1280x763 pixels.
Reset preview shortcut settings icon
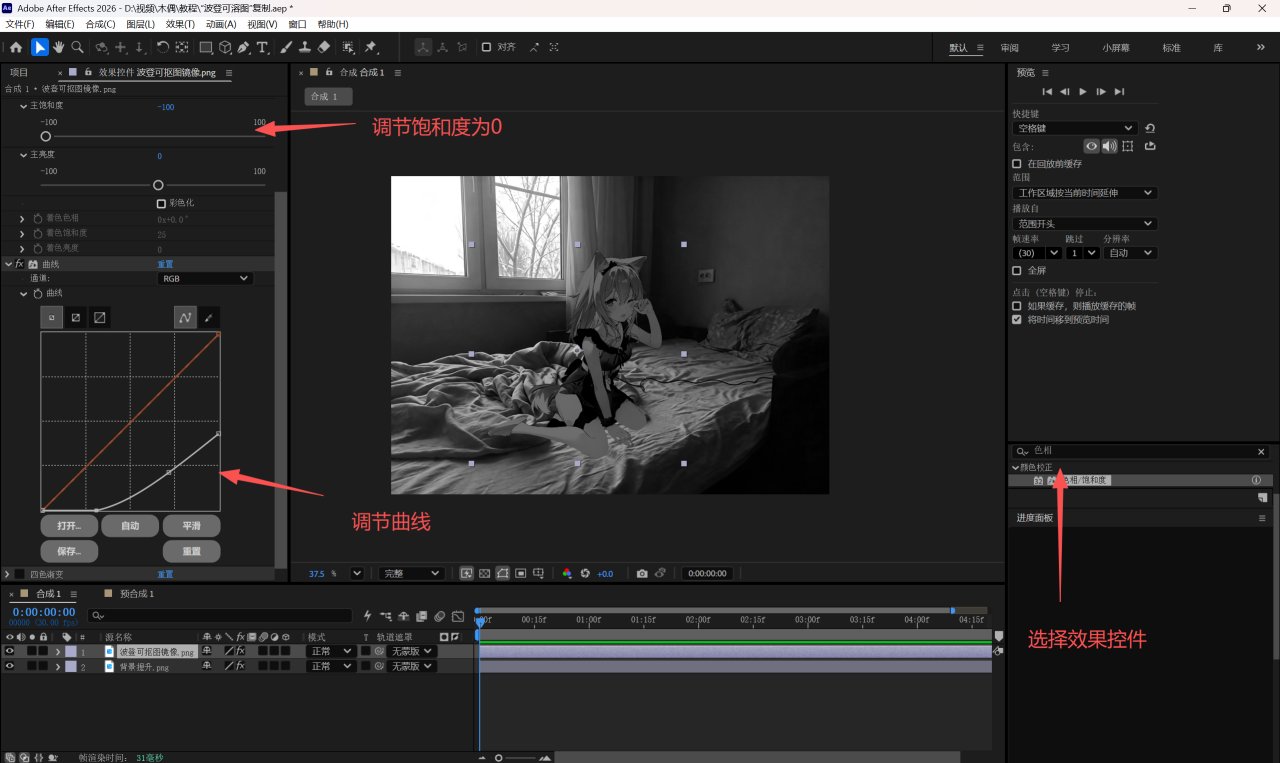coord(1150,128)
